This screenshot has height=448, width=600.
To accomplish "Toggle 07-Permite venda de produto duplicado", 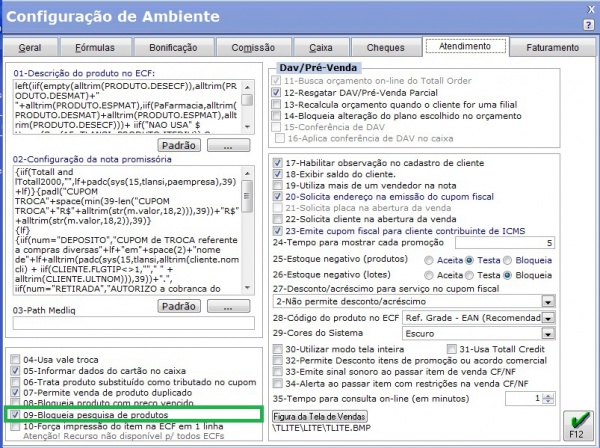I will click(15, 393).
